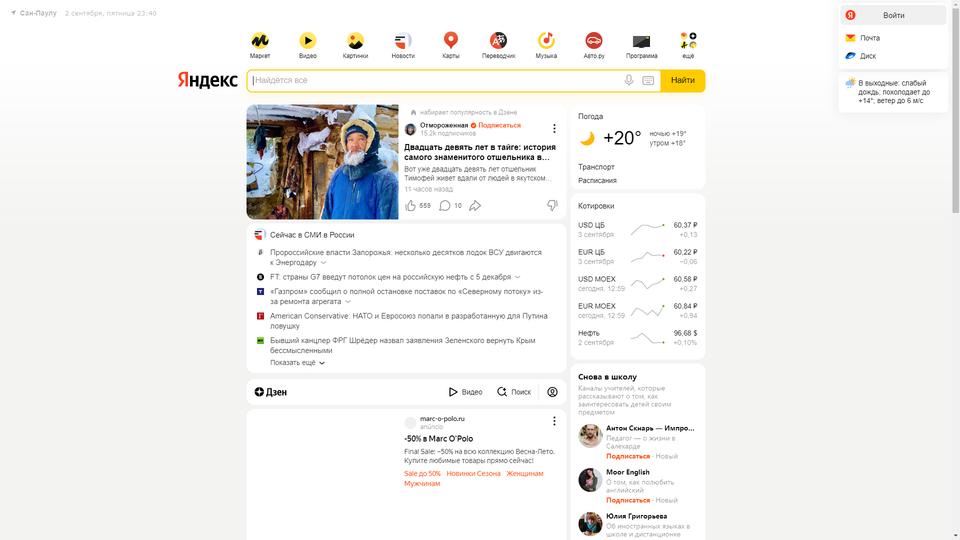Open Поиск in the Дзен bar

(514, 392)
